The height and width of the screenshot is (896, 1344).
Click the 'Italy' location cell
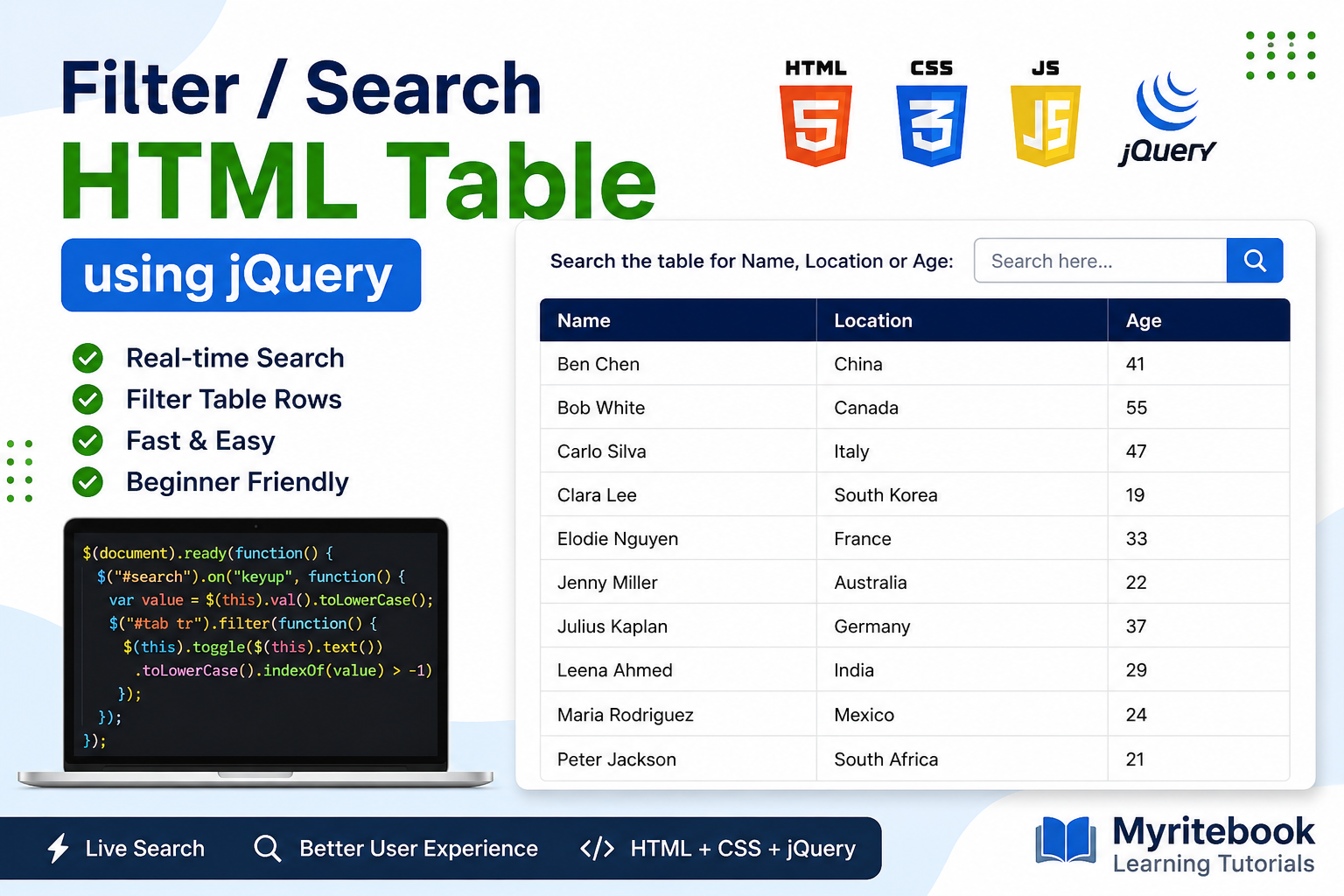[962, 451]
